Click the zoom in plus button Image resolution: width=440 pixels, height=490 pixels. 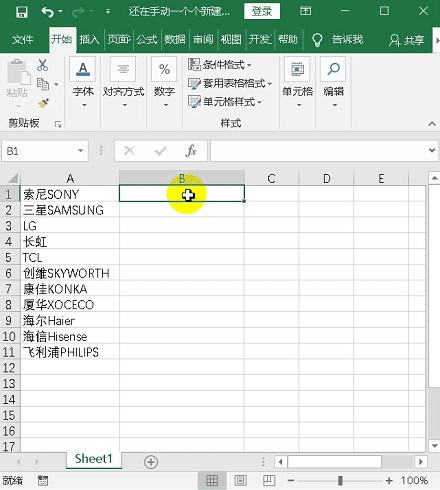[389, 481]
